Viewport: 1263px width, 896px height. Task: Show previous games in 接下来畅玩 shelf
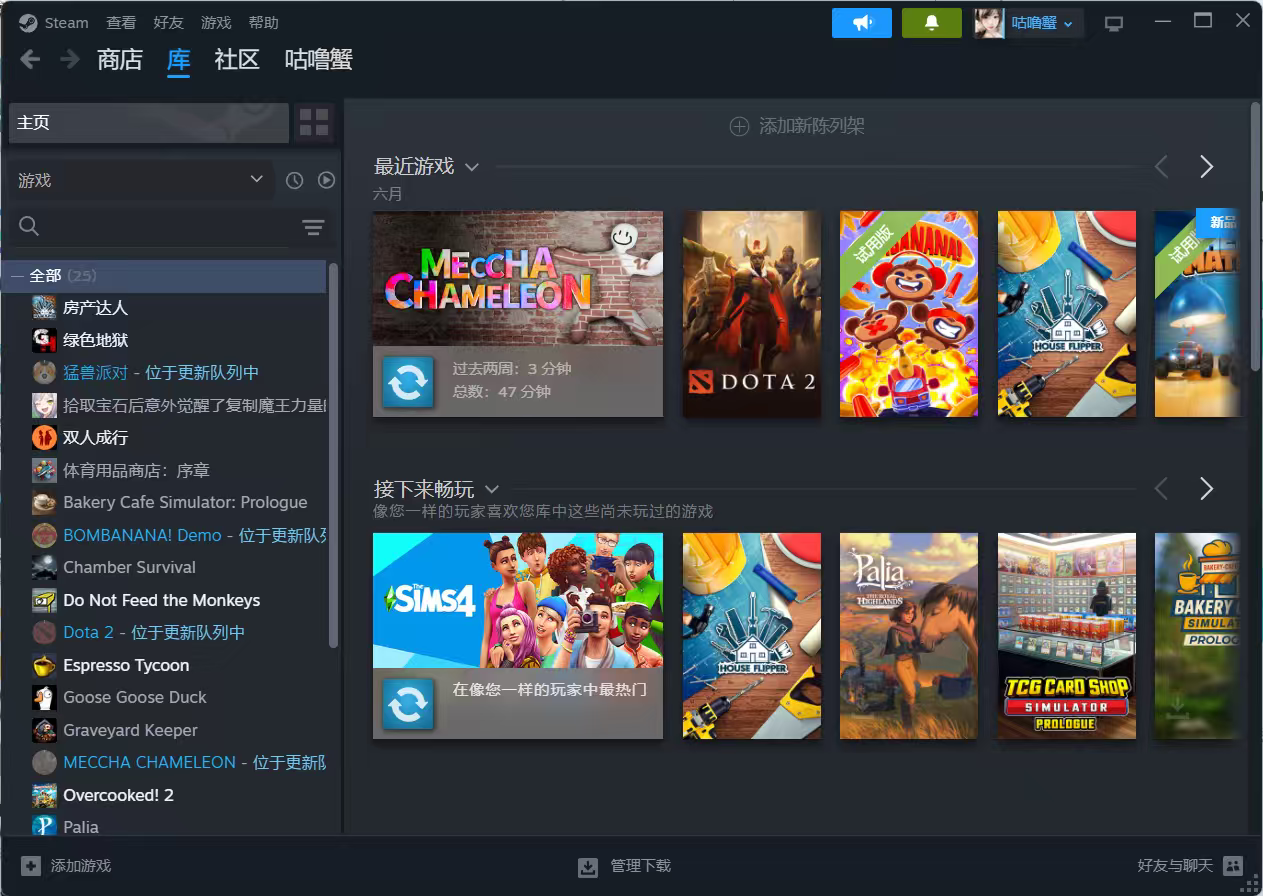click(x=1161, y=489)
